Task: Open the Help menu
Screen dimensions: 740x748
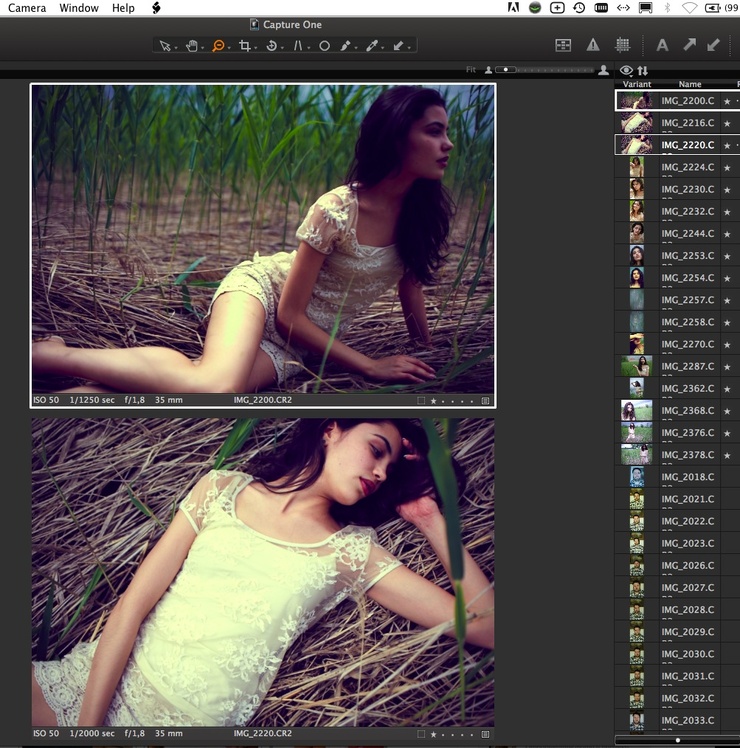Action: (123, 8)
